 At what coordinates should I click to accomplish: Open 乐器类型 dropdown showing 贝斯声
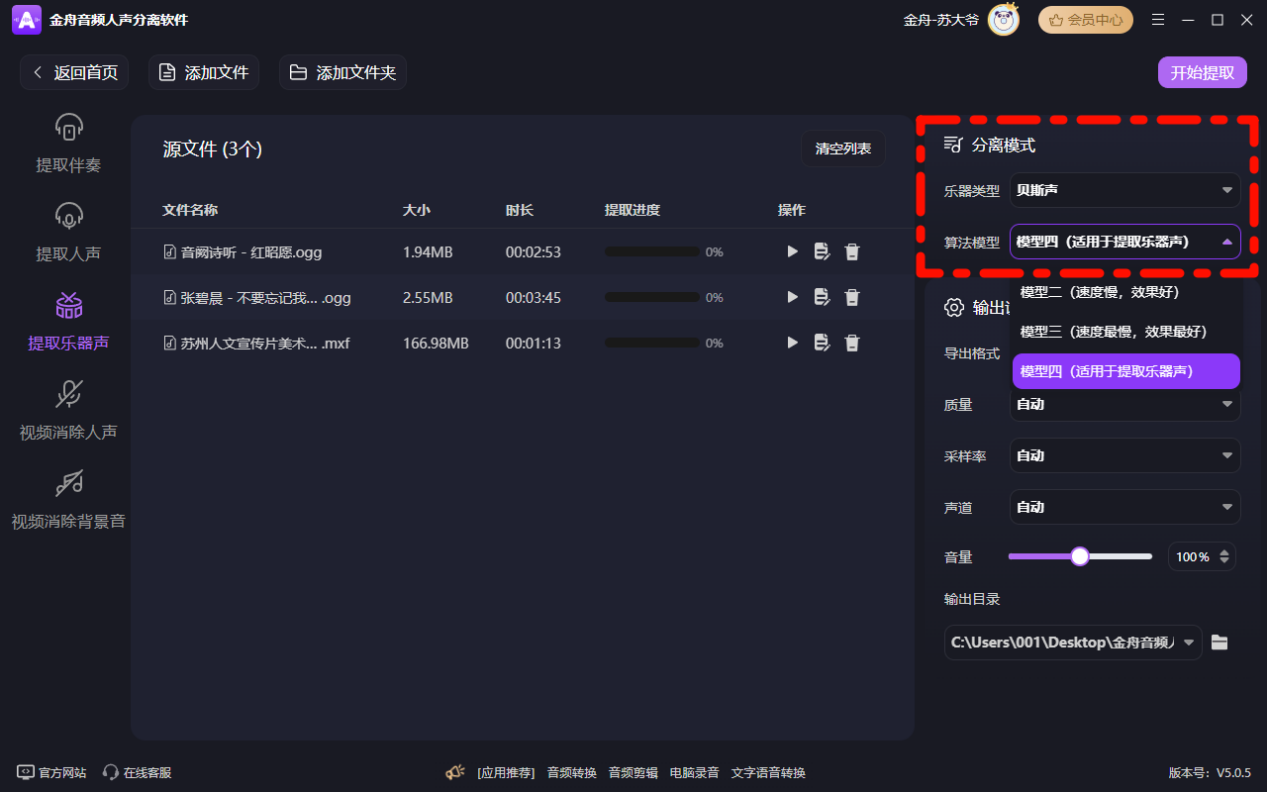coord(1125,190)
